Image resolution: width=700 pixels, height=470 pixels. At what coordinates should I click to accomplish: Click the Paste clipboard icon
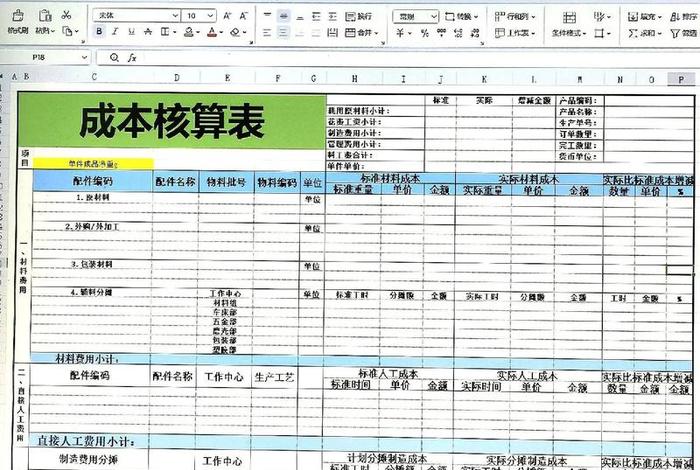45,16
